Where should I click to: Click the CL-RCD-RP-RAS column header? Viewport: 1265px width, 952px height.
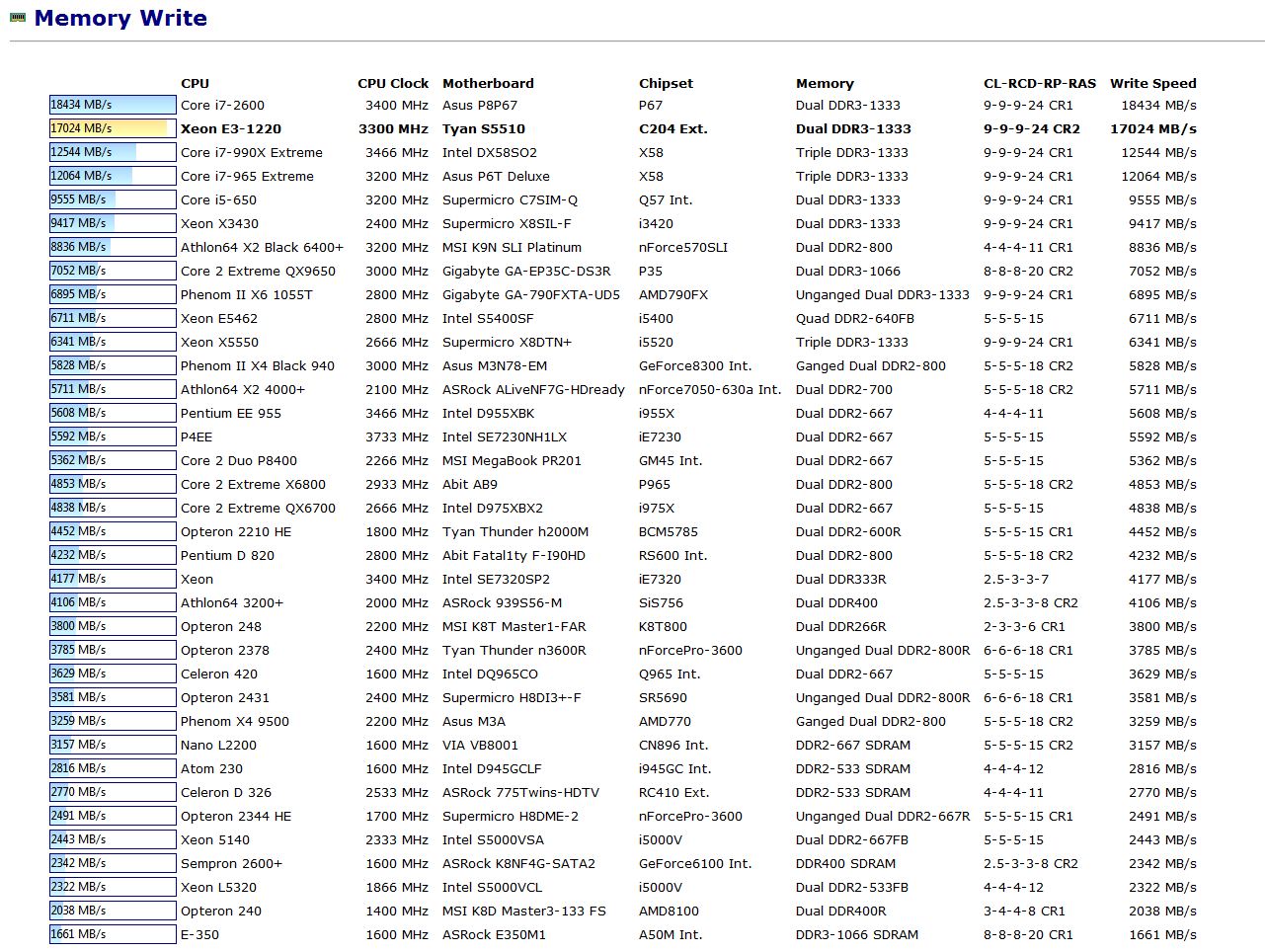[x=1040, y=83]
